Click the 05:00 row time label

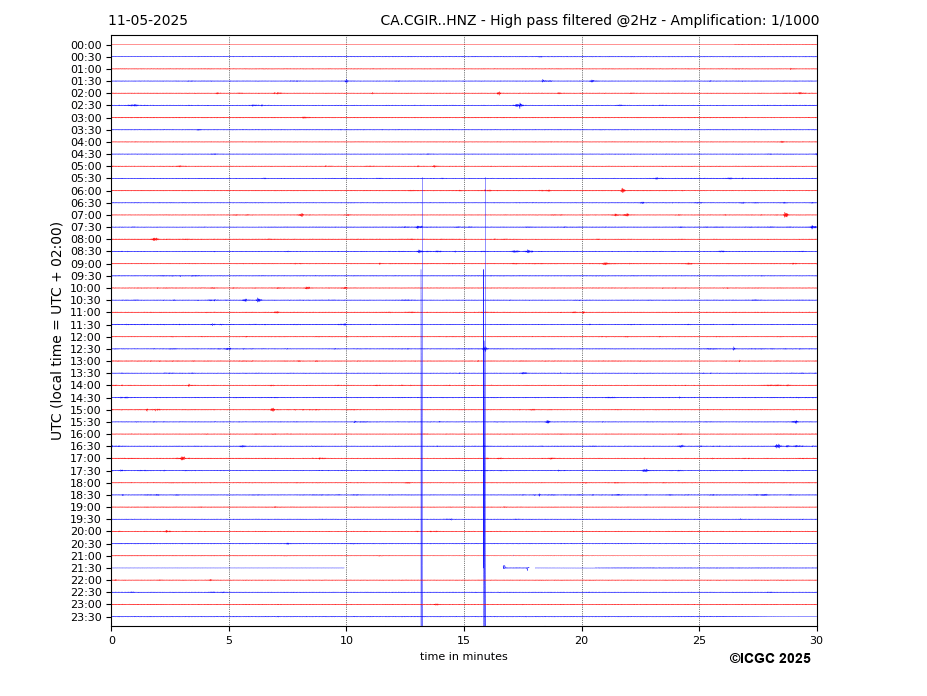tap(86, 167)
